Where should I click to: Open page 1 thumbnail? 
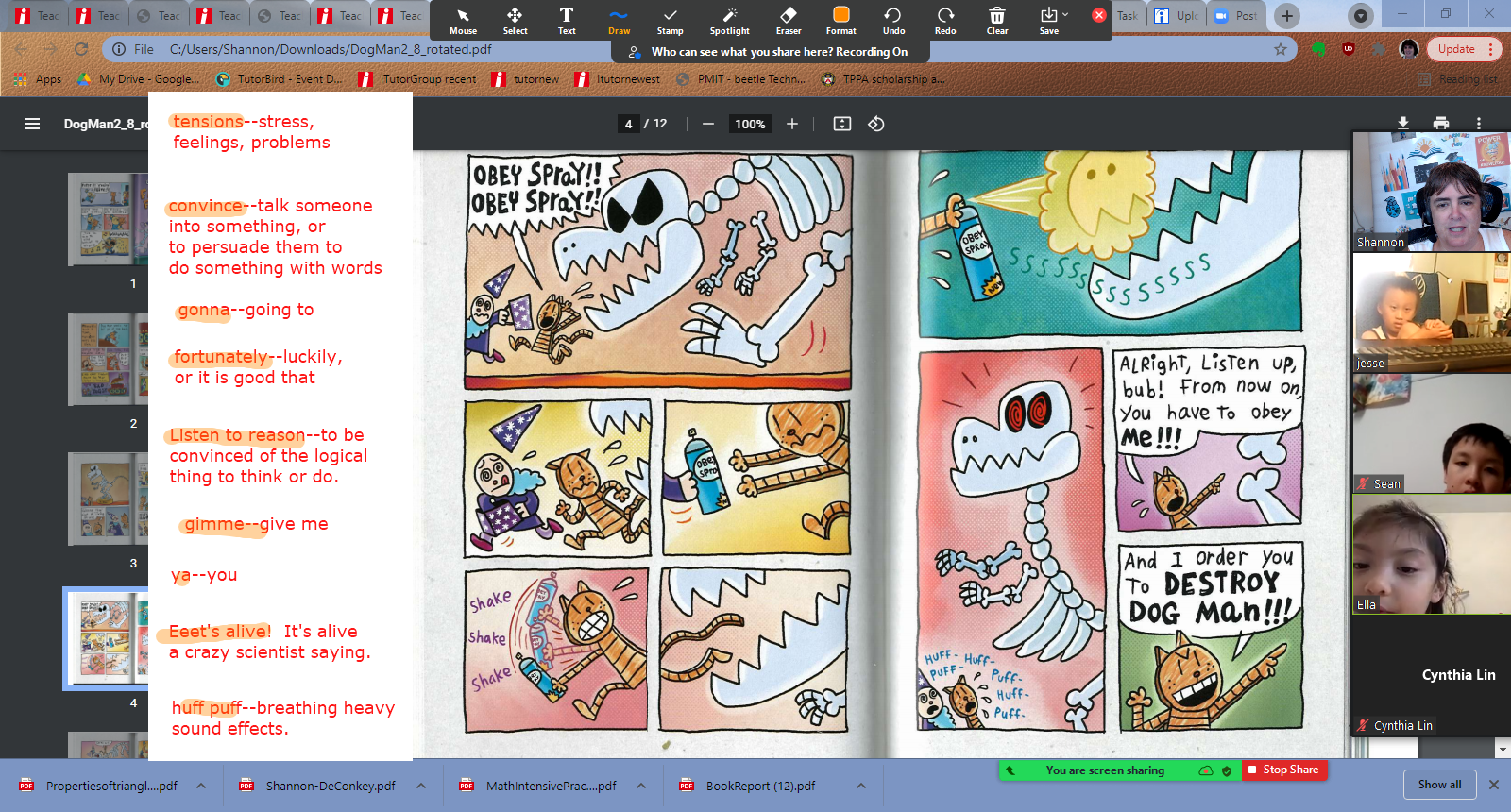(x=108, y=220)
